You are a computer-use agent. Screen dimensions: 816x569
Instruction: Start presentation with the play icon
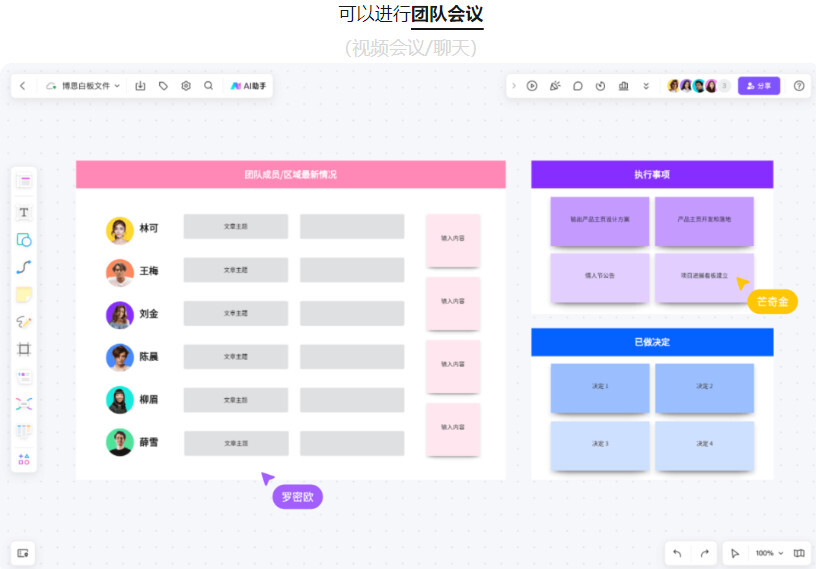[532, 86]
